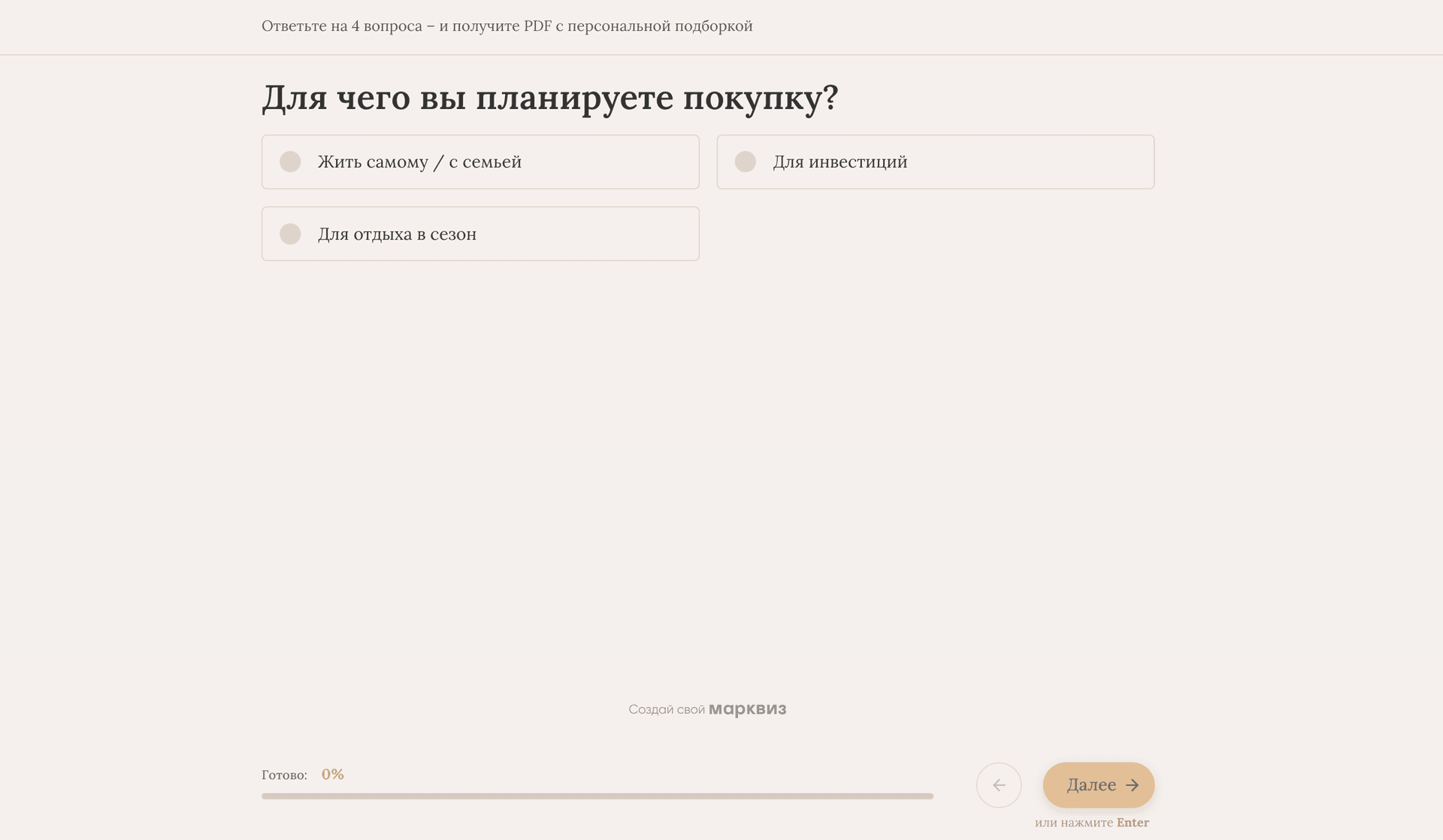Click the bold word 'Enter' below Далее
This screenshot has height=840, width=1443.
click(x=1133, y=823)
